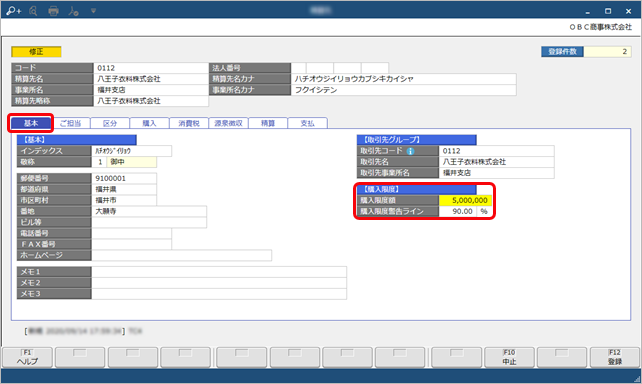Click the 取引先事業所名 field
The width and height of the screenshot is (642, 384).
point(497,173)
